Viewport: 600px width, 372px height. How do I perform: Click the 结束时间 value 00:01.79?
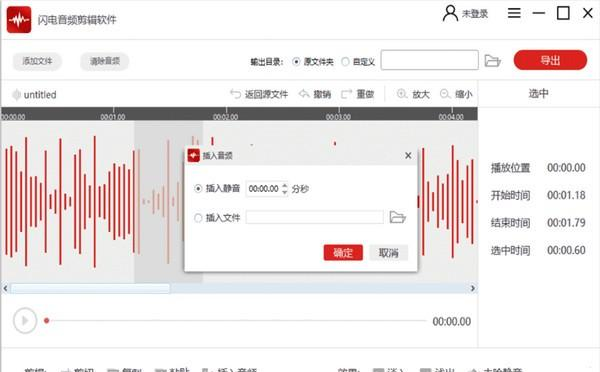(x=566, y=223)
